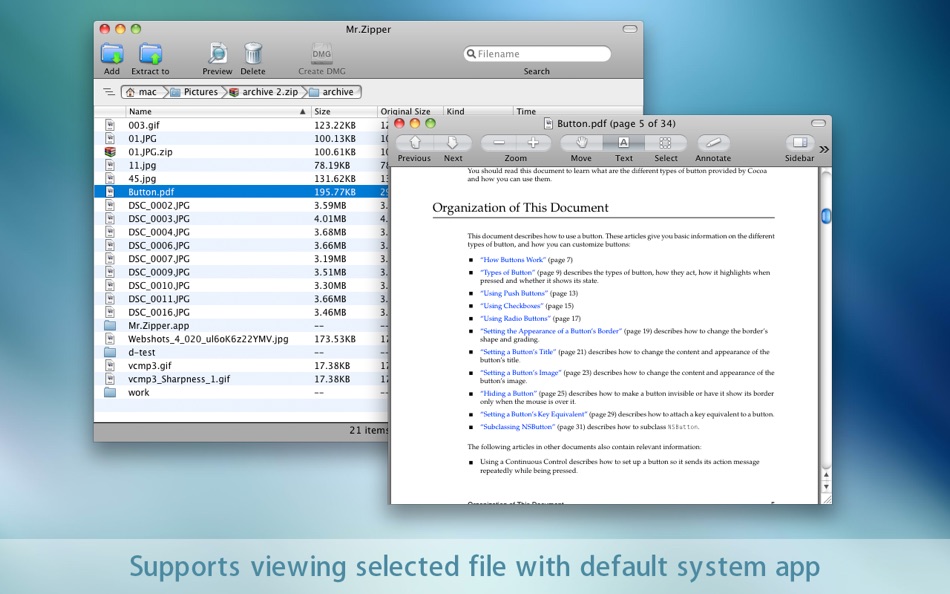Choose the Select tool in Preview
Screen dimensions: 950x594
tap(665, 143)
